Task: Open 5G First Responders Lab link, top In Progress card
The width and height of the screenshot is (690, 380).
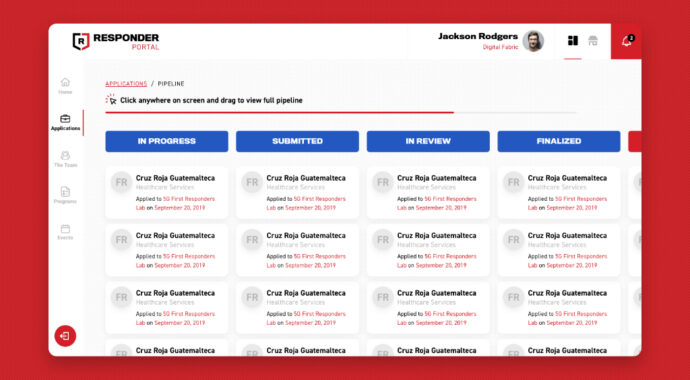Action: (x=175, y=203)
